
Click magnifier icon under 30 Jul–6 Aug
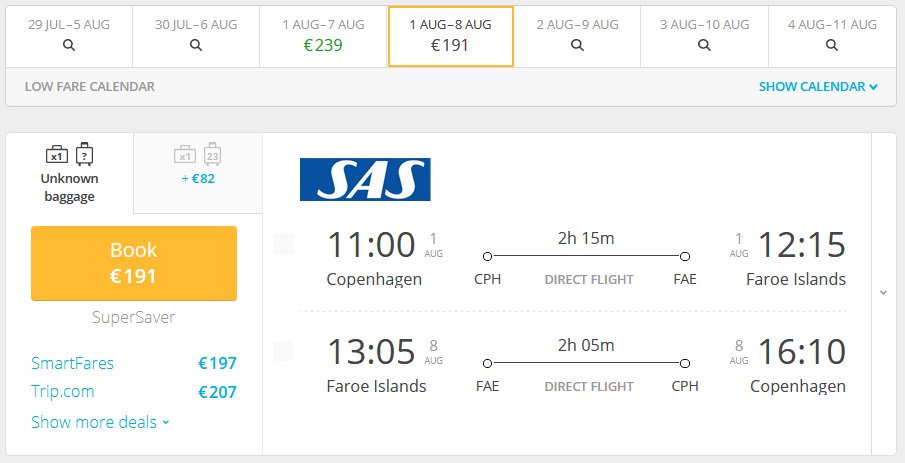click(196, 45)
